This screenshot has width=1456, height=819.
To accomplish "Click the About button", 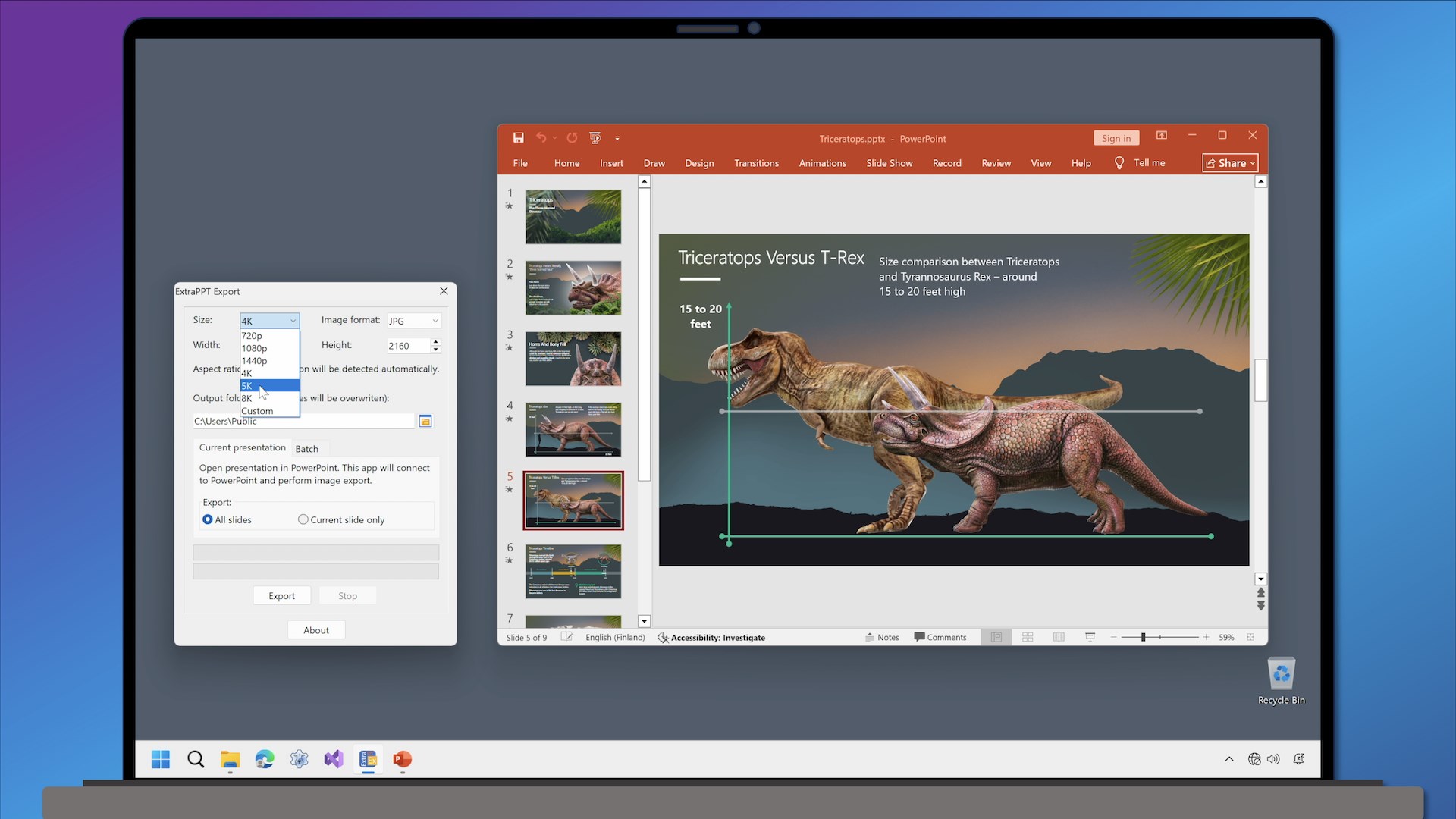I will 316,630.
